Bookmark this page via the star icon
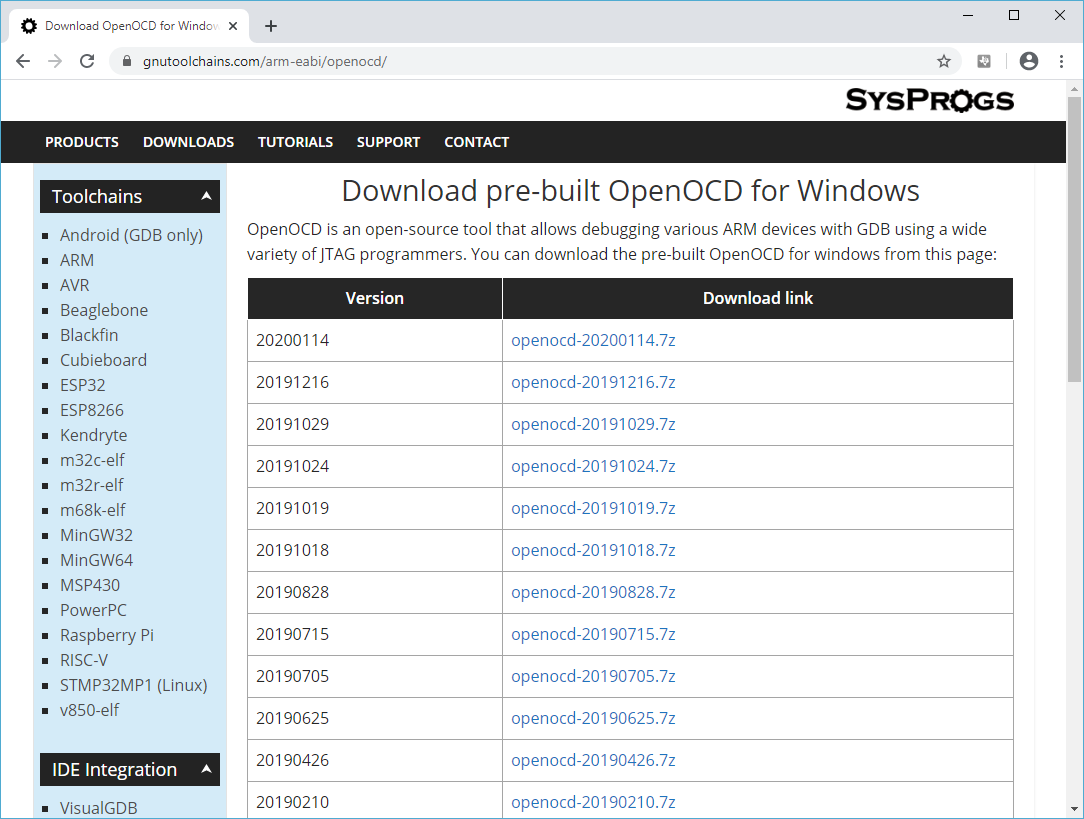 point(943,61)
